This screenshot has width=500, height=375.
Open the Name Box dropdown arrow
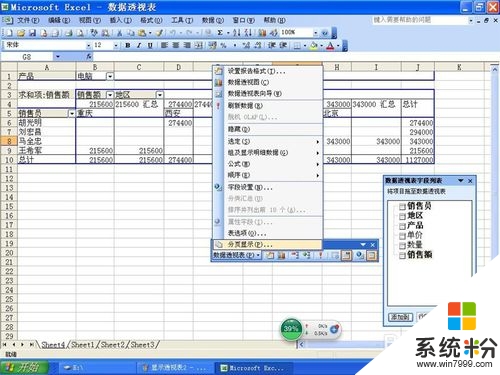pyautogui.click(x=58, y=57)
